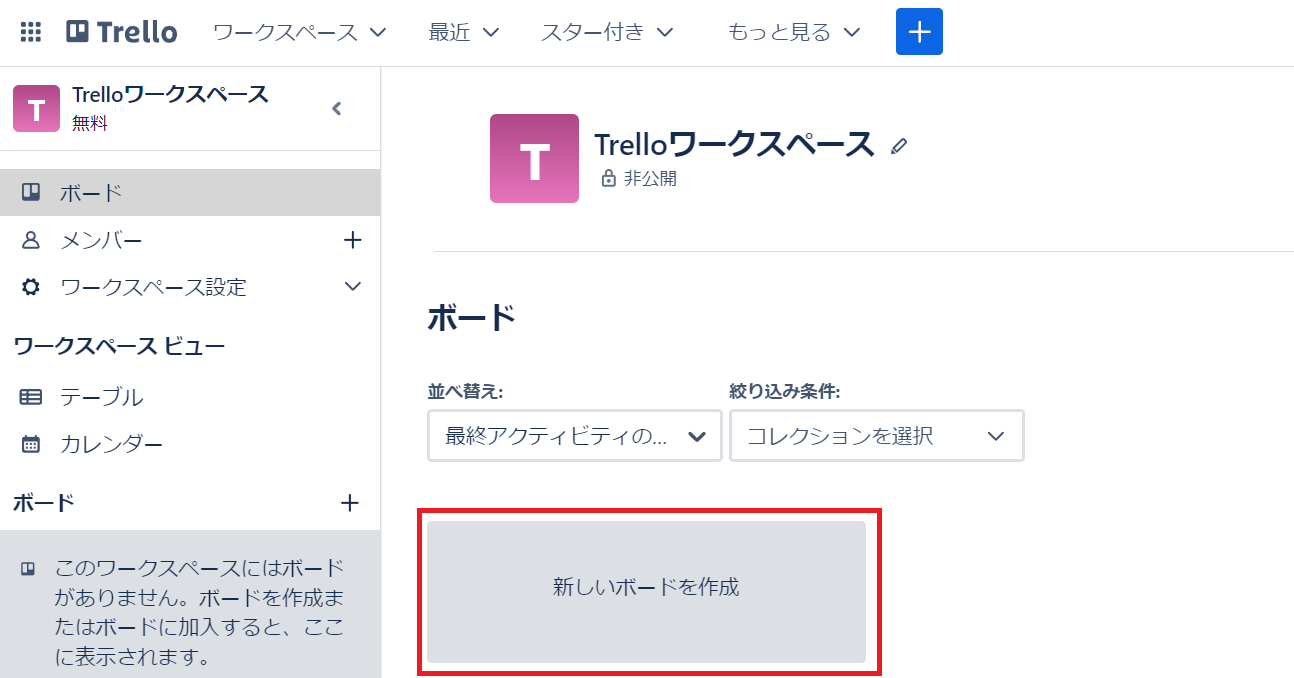
Task: Expand the もっと見る menu
Action: click(x=794, y=32)
